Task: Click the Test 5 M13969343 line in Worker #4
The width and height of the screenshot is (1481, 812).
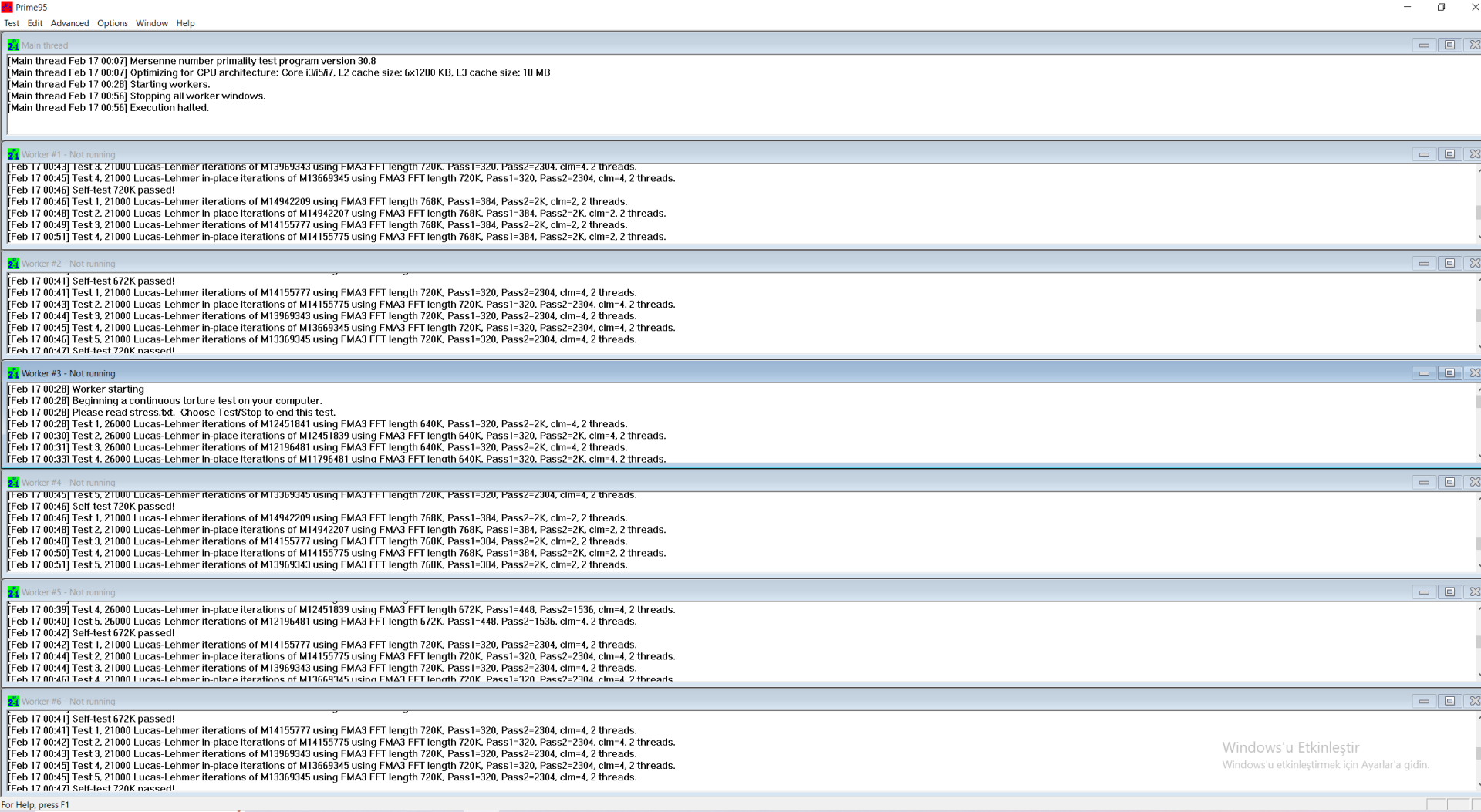Action: (x=318, y=564)
